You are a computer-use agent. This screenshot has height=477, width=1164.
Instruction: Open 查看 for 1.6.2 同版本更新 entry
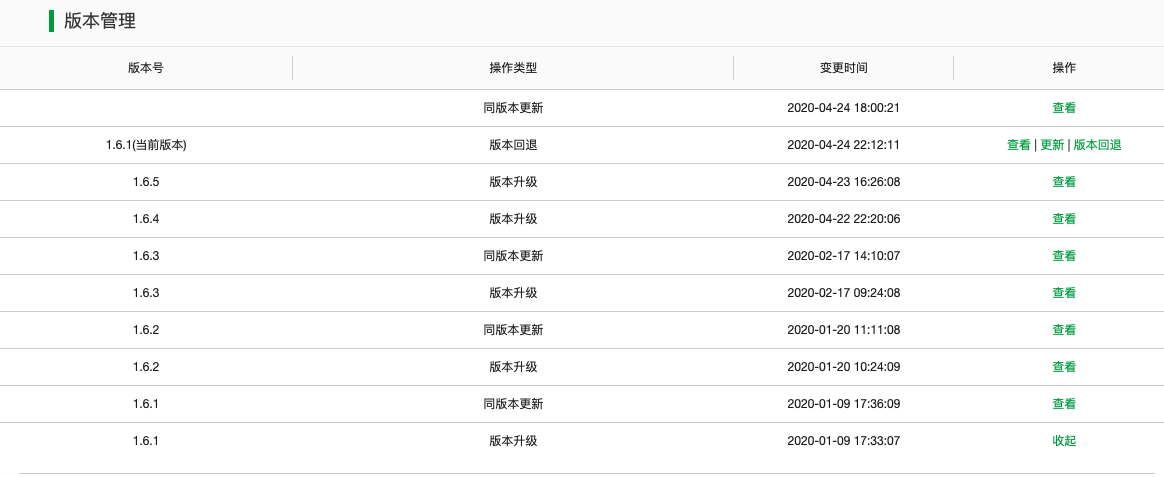coord(1064,331)
